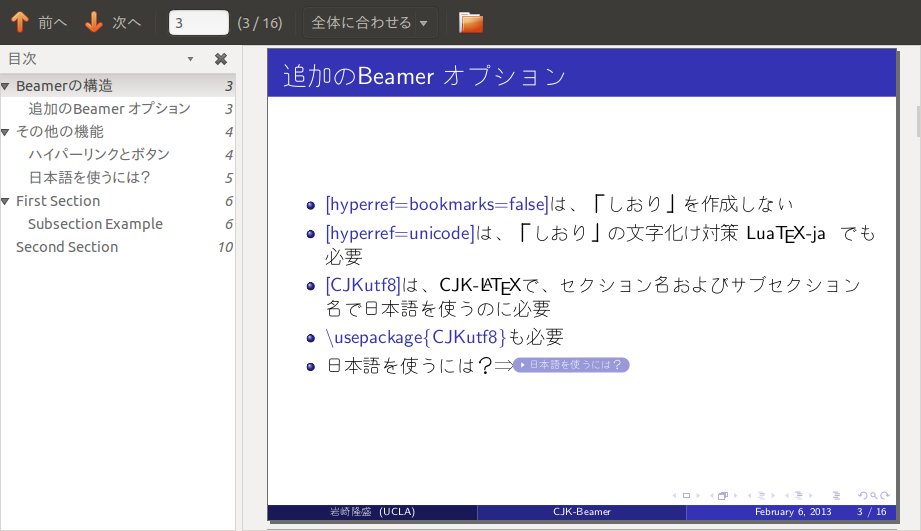The width and height of the screenshot is (921, 531).
Task: Click the \usepackage{CJKutf8} text
Action: [415, 337]
